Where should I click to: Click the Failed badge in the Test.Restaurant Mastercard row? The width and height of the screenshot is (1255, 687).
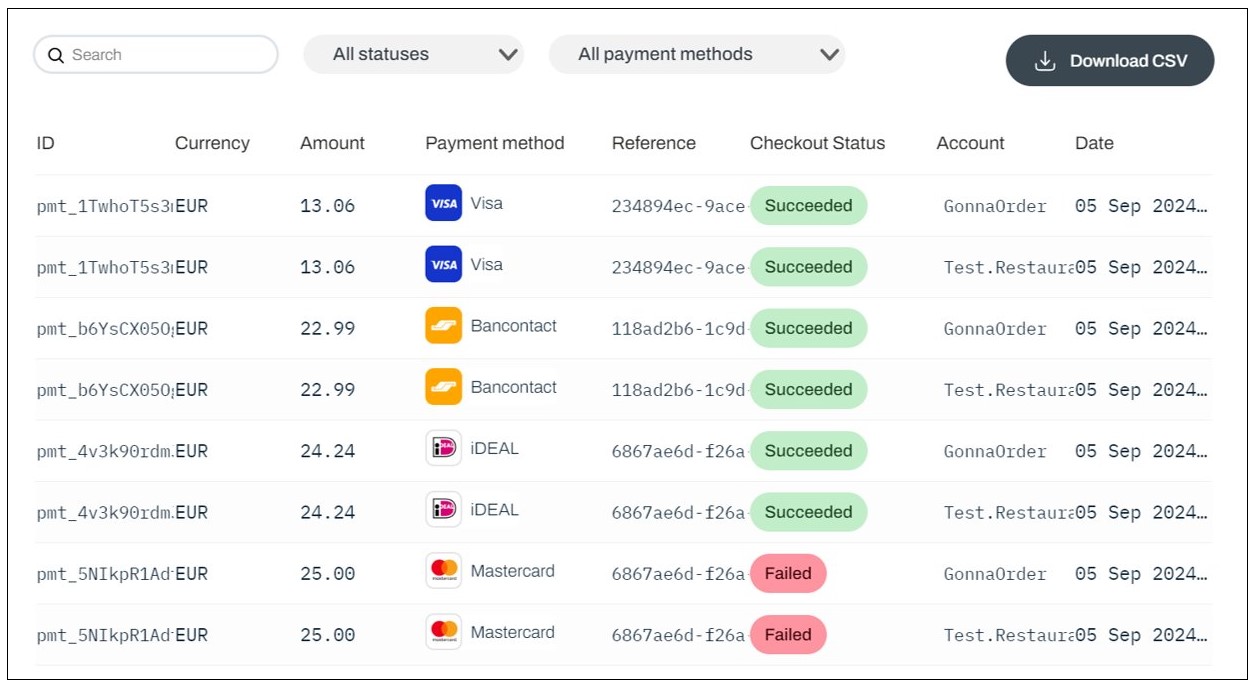pos(788,635)
